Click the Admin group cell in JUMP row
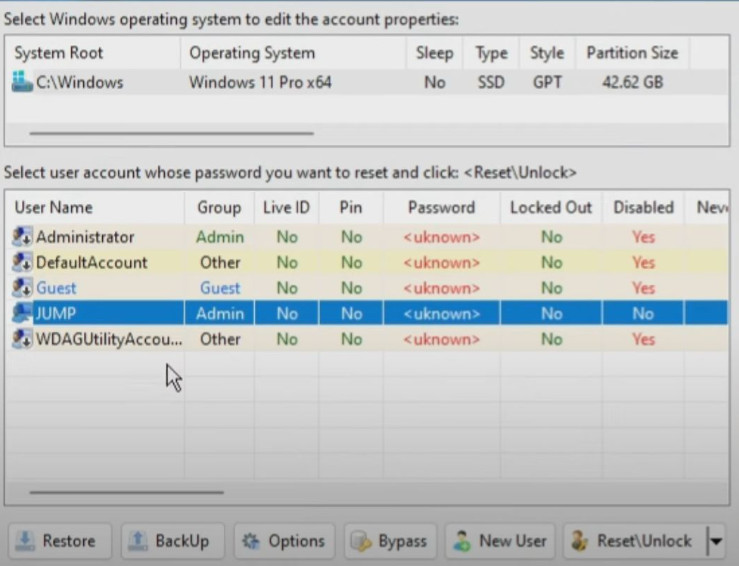739x566 pixels. (x=220, y=313)
